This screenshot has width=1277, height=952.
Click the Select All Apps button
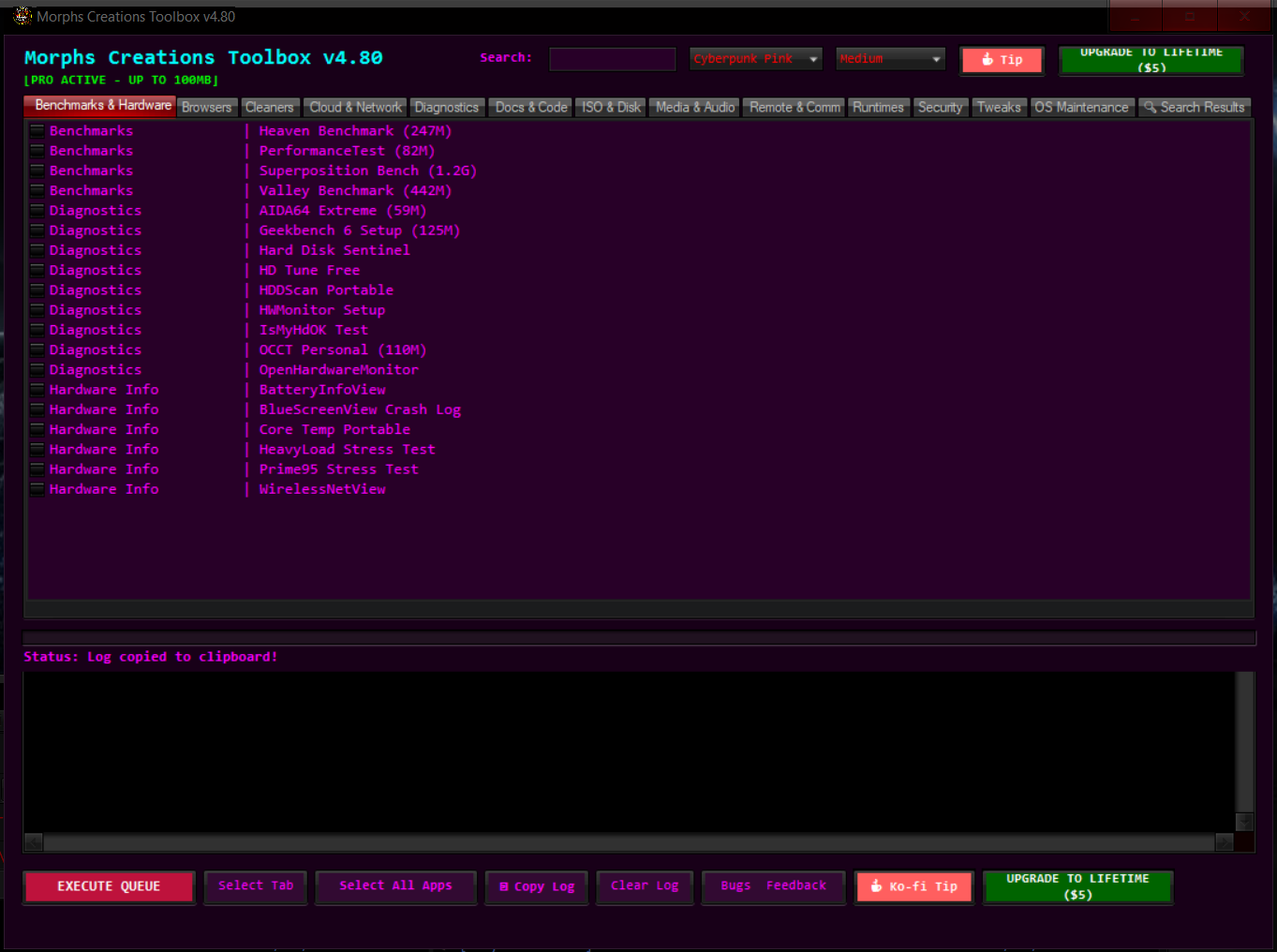395,886
